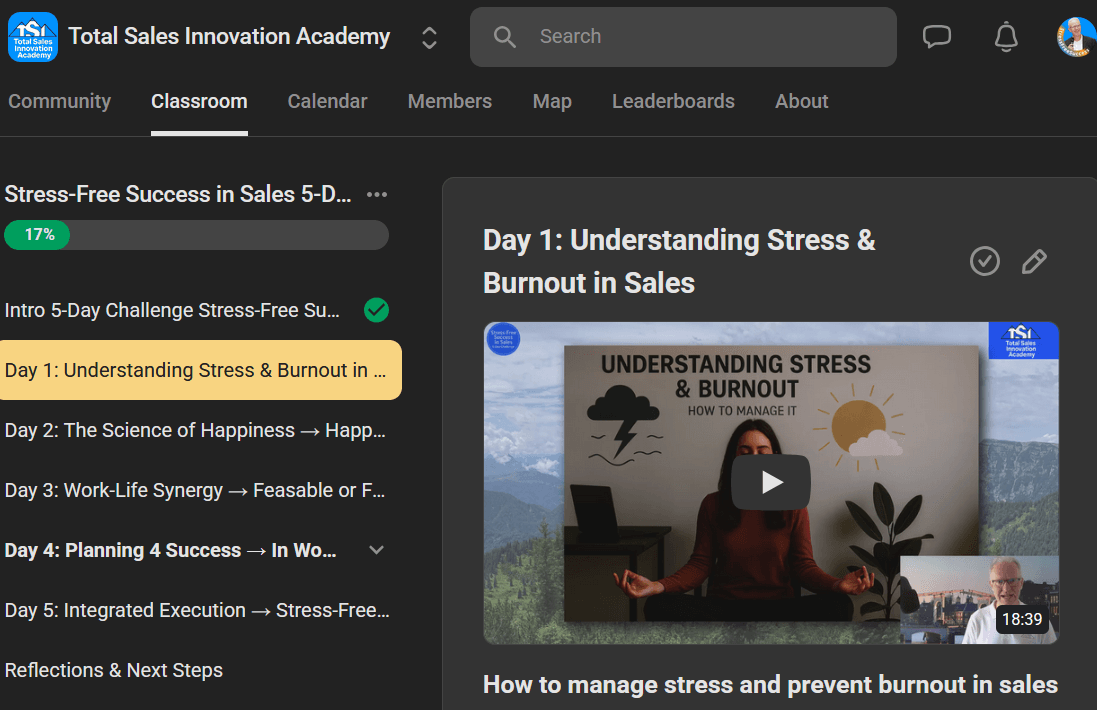Switch to the Community tab
Screen dimensions: 1097x710
pyautogui.click(x=59, y=101)
